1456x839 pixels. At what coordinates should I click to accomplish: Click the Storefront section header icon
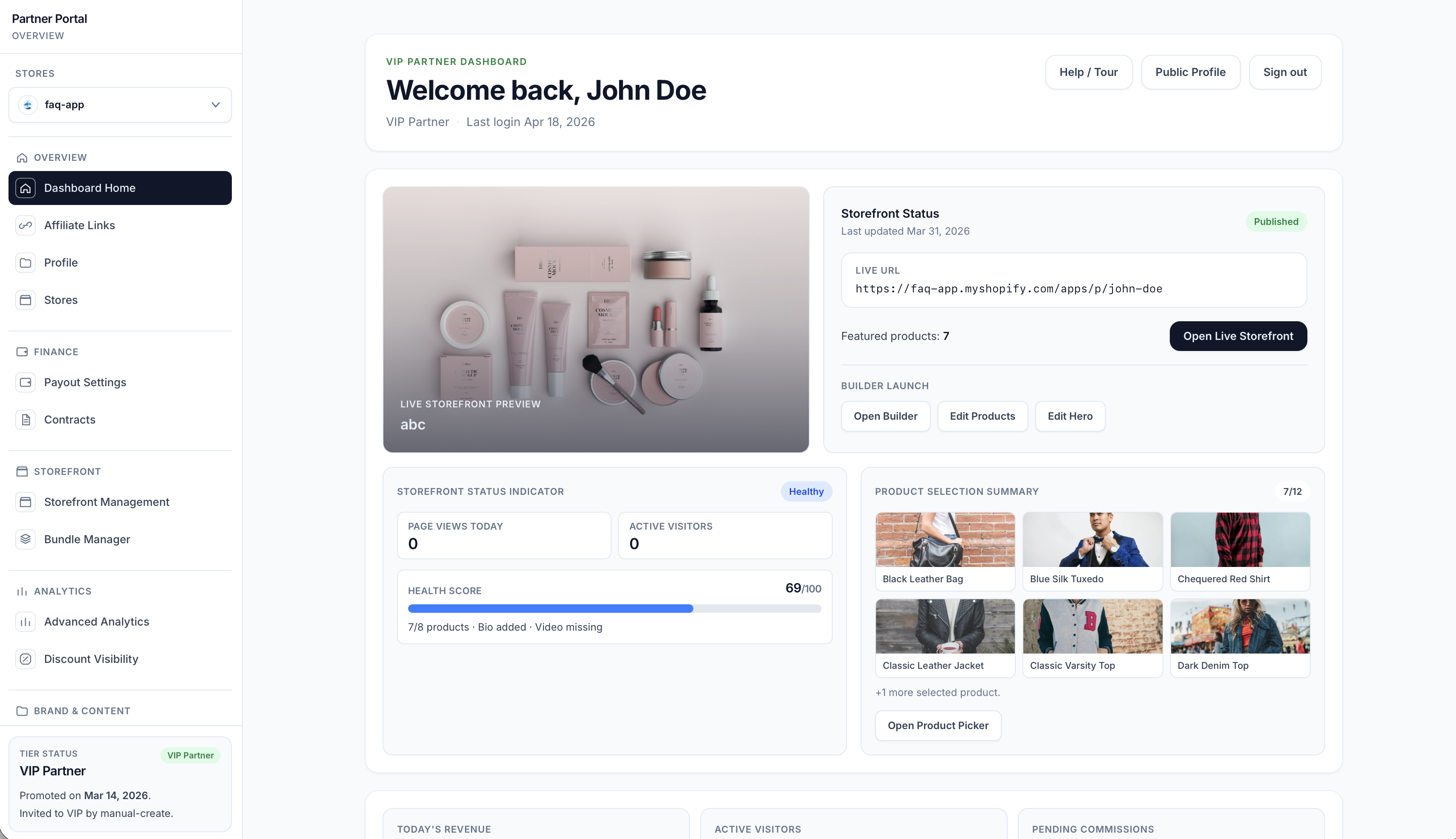pyautogui.click(x=22, y=472)
